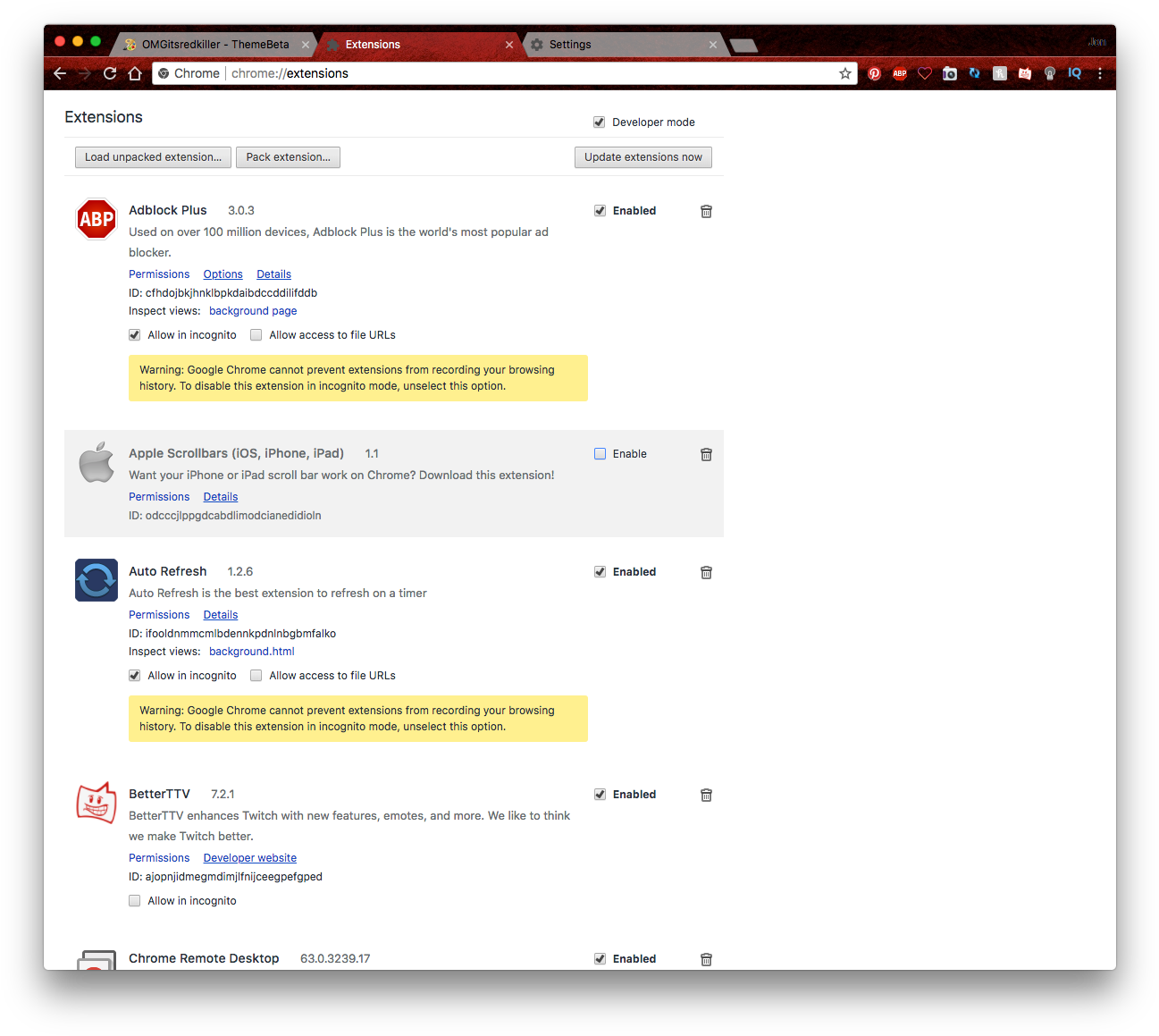Viewport: 1159px width, 1036px height.
Task: Disable Adblock Plus via Enabled checkbox
Action: click(600, 211)
